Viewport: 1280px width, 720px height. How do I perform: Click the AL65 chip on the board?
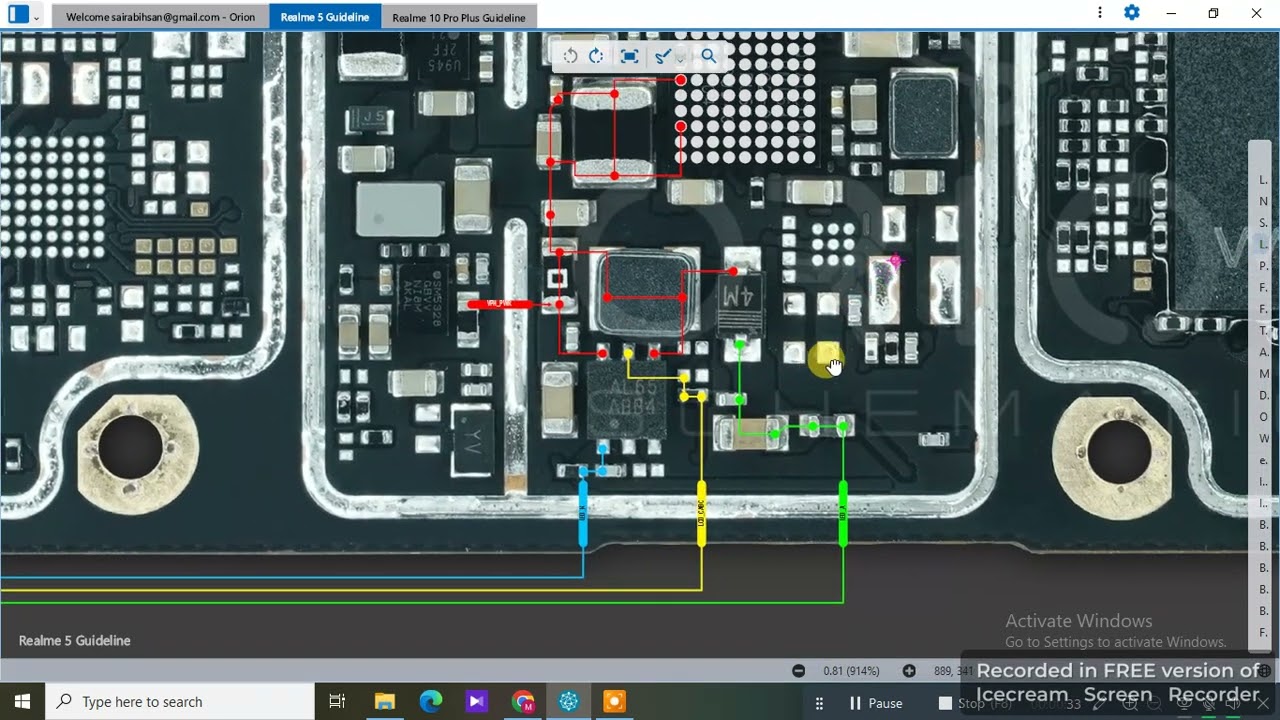(629, 398)
